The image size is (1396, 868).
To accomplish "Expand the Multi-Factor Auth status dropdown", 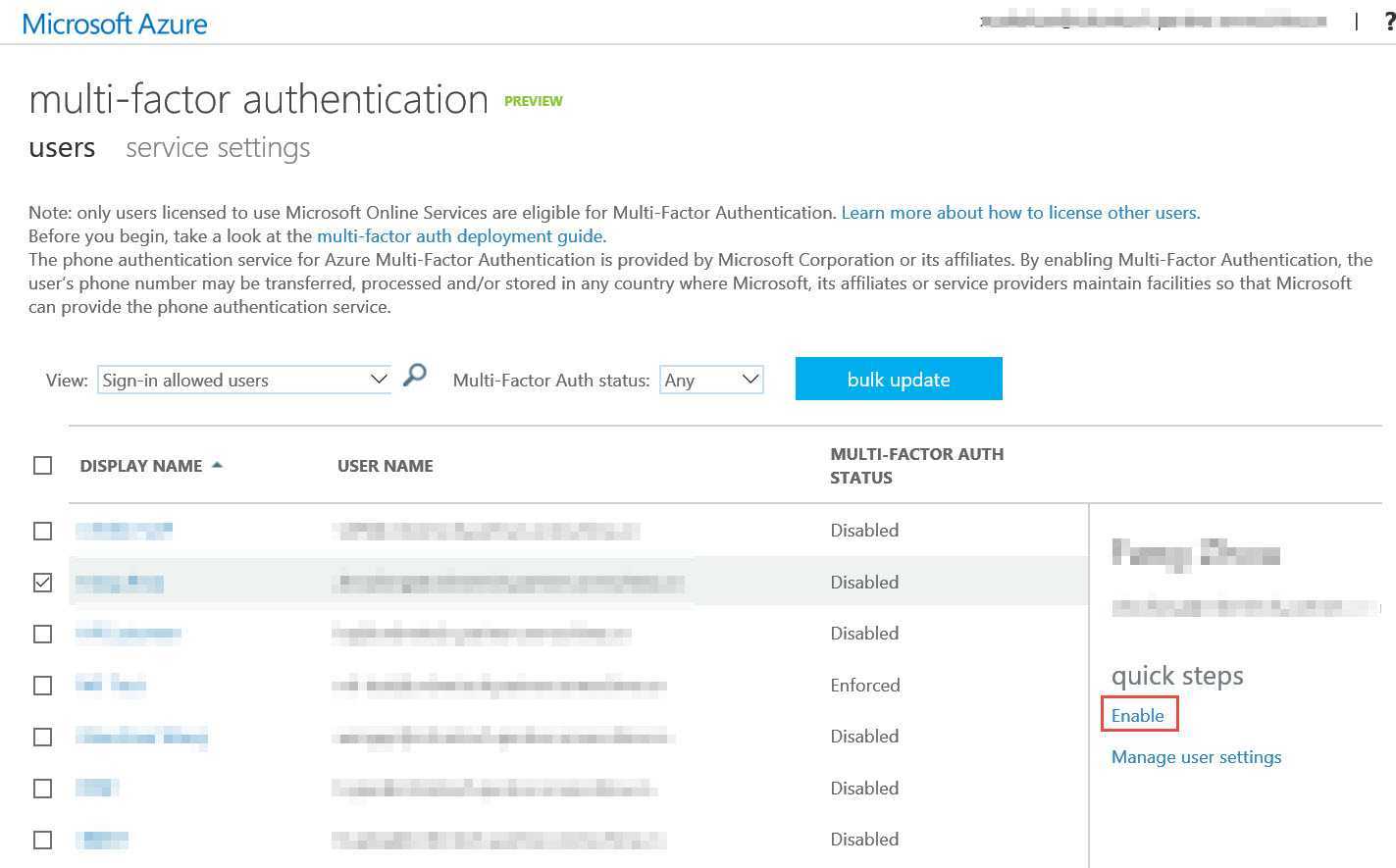I will click(711, 381).
